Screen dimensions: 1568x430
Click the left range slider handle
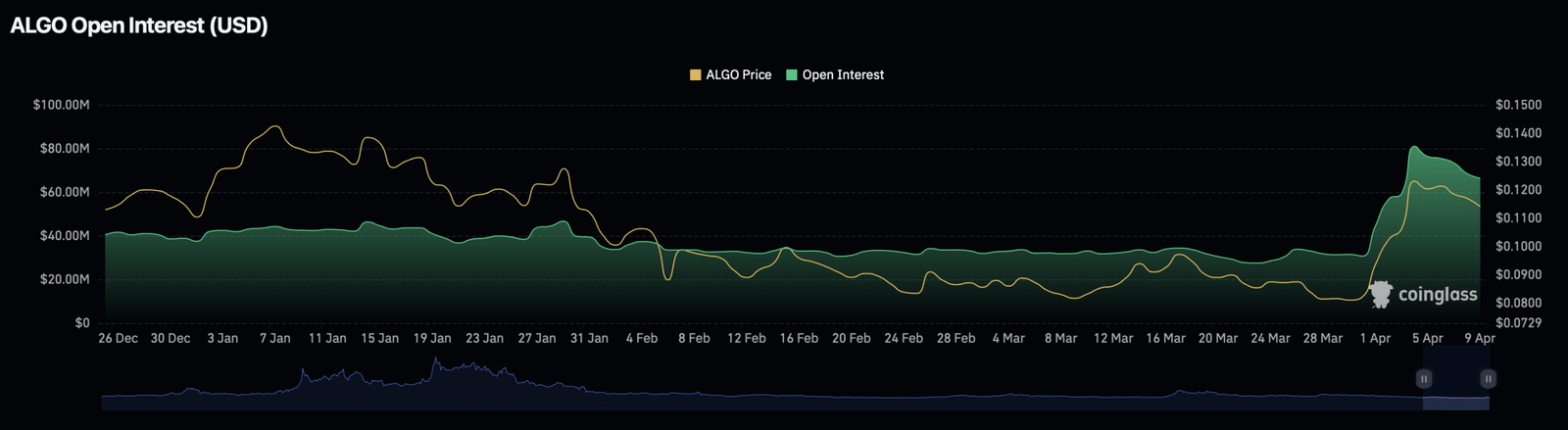pyautogui.click(x=1424, y=379)
